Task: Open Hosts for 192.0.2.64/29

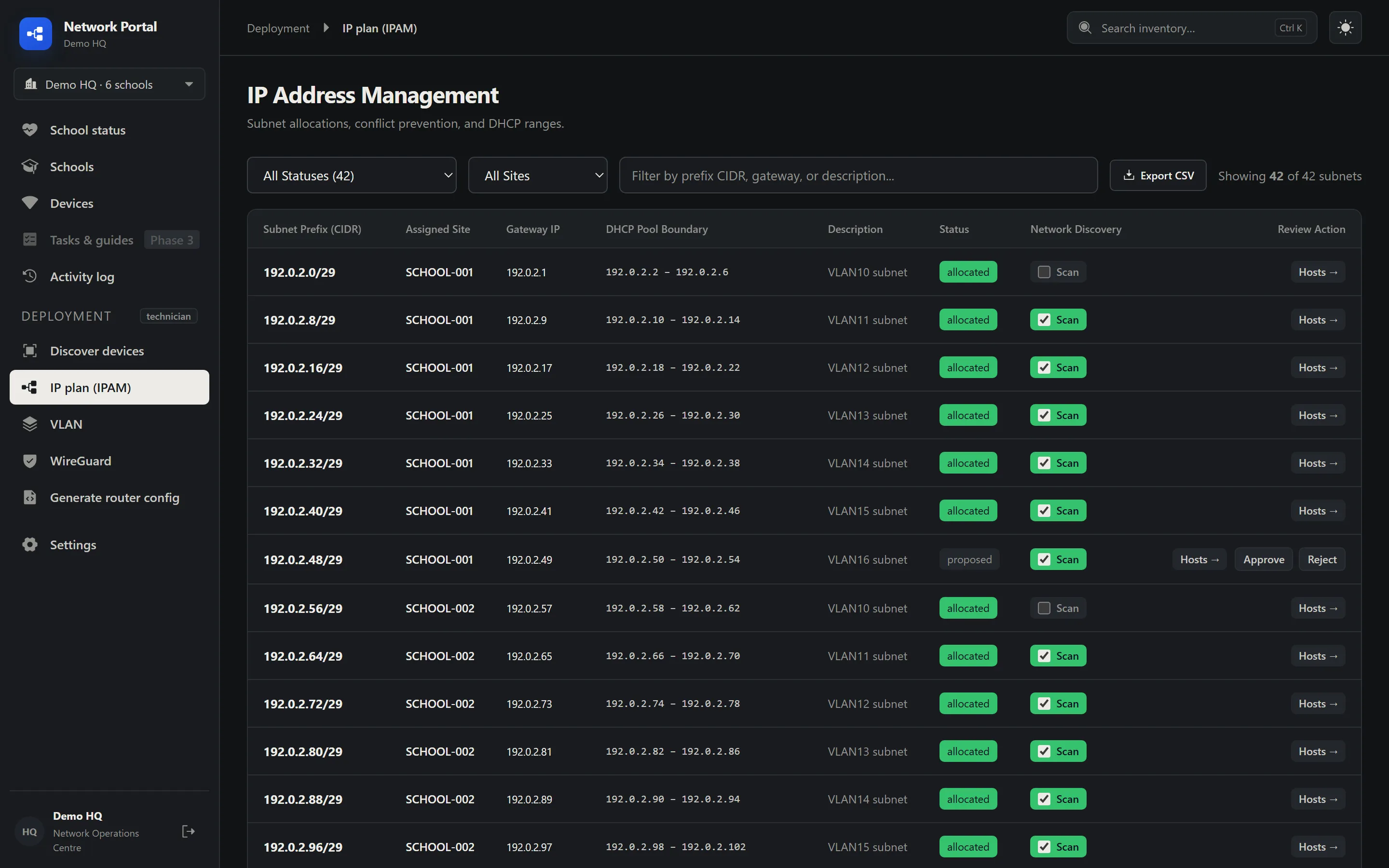Action: click(1318, 656)
